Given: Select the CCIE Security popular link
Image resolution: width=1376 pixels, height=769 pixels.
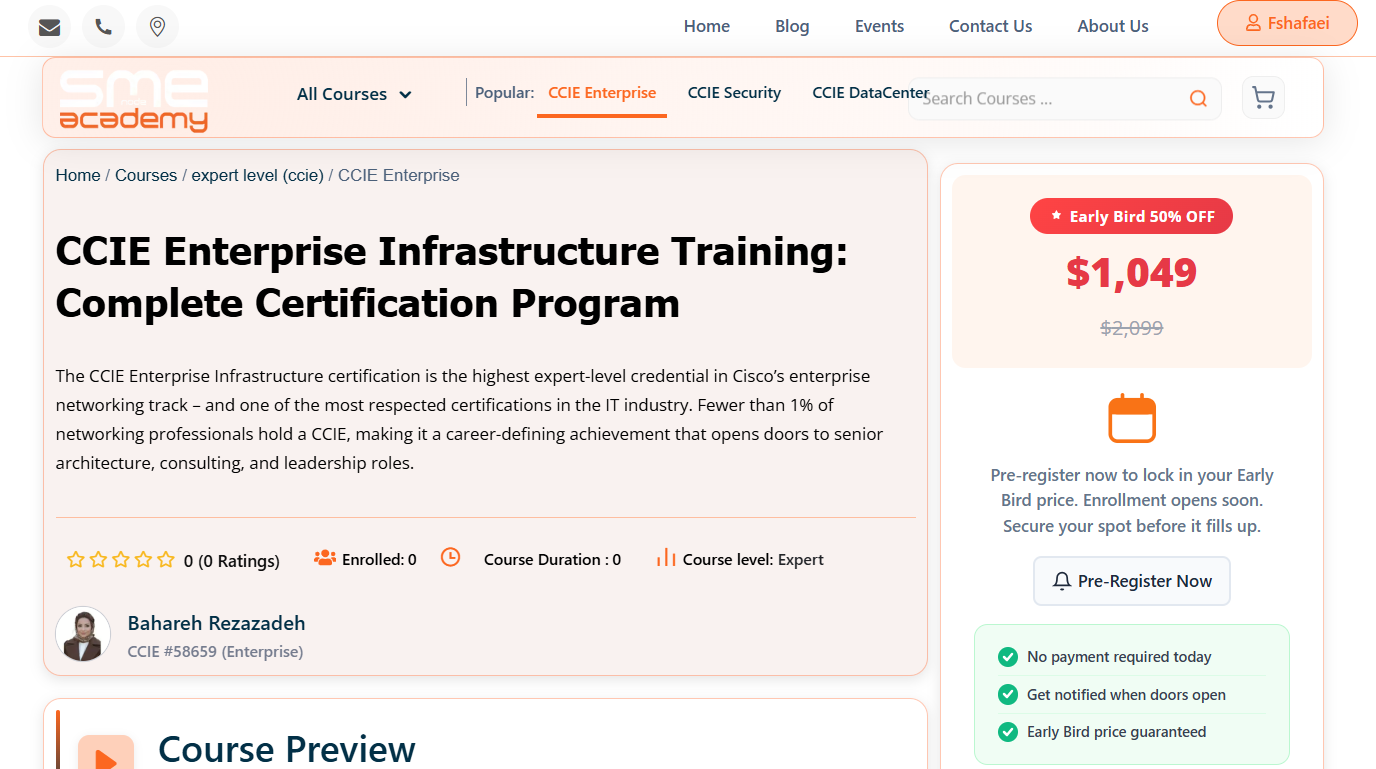Looking at the screenshot, I should (734, 93).
